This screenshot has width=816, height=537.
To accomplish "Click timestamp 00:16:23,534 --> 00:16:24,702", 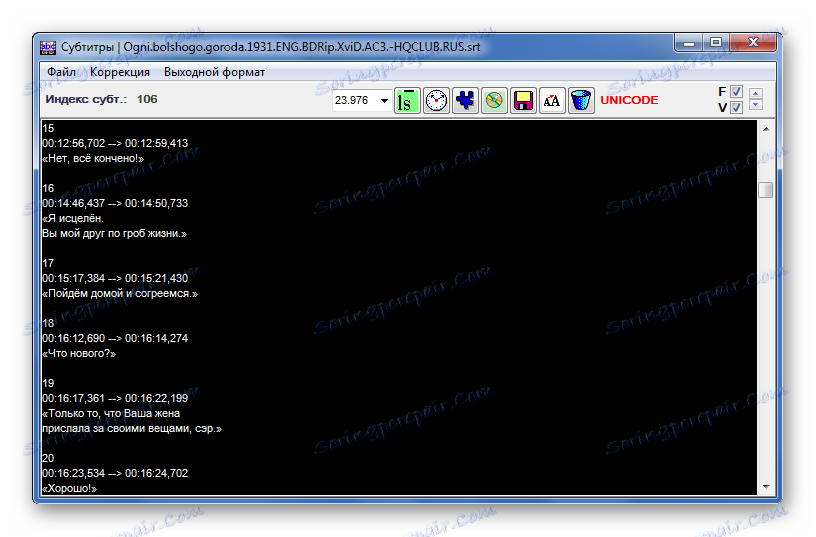I will click(x=115, y=474).
